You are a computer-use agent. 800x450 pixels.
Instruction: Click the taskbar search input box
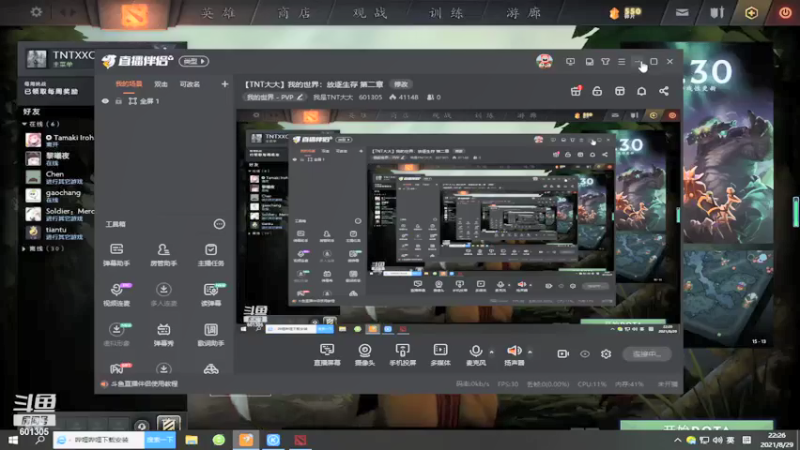click(x=99, y=440)
